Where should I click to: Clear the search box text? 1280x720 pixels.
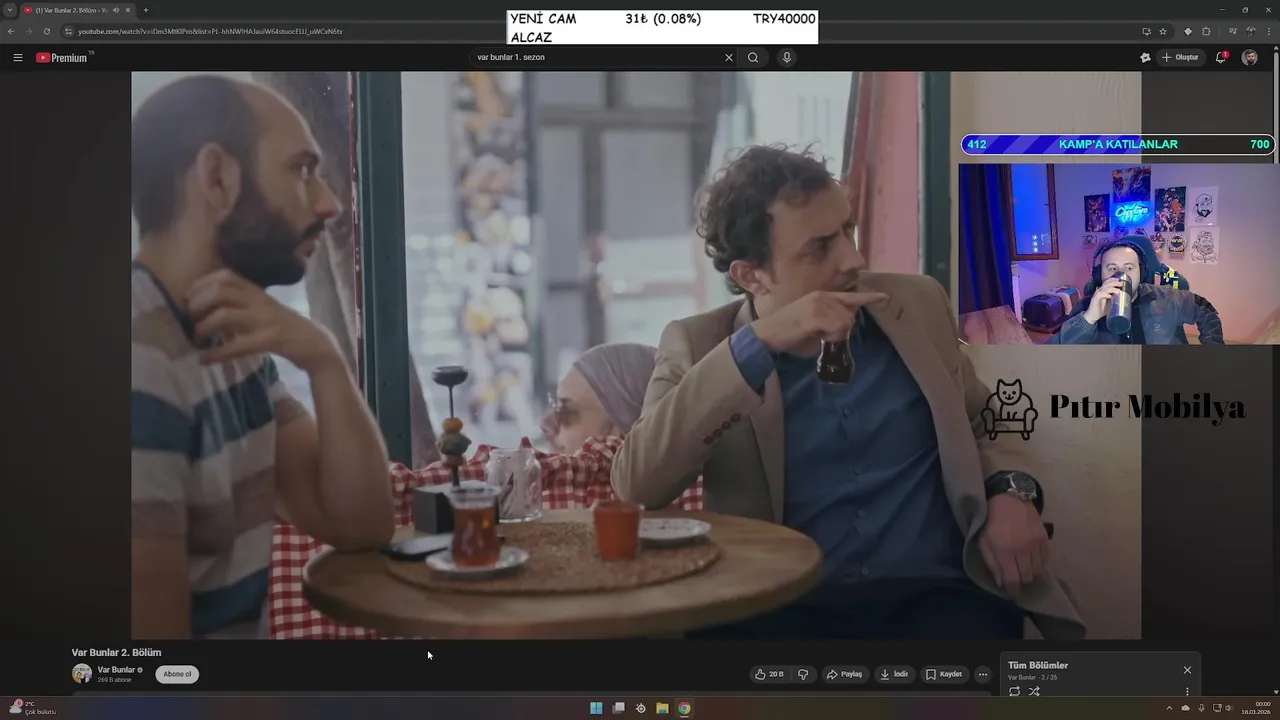(x=729, y=57)
